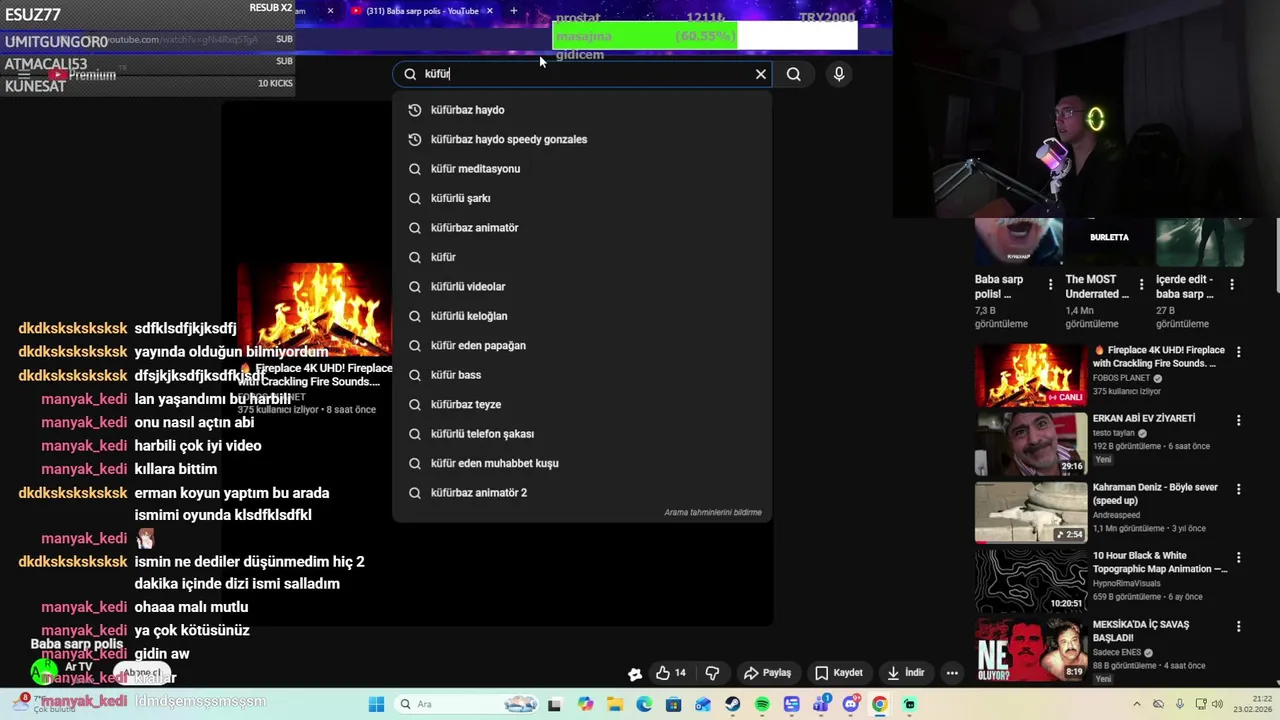Open ERKAN ABİ EV ZİYARETİ thumbnail
The height and width of the screenshot is (720, 1280).
(1031, 444)
